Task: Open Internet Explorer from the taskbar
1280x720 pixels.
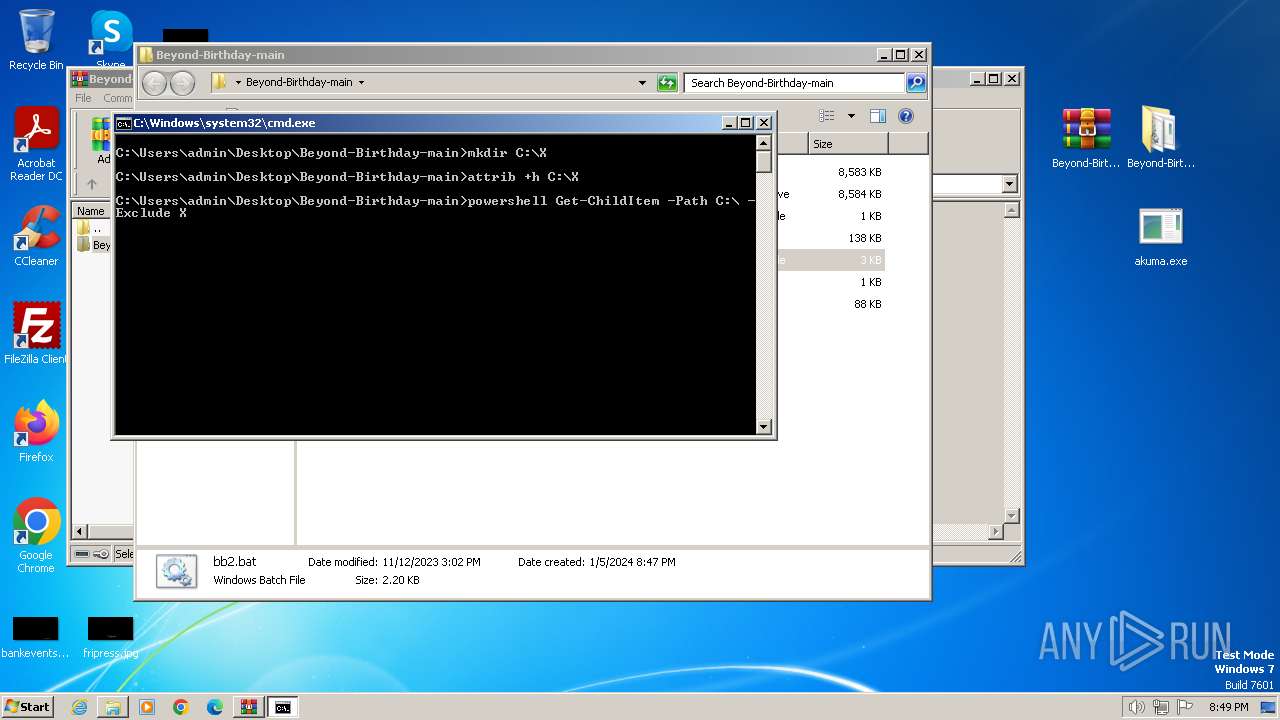Action: 79,707
